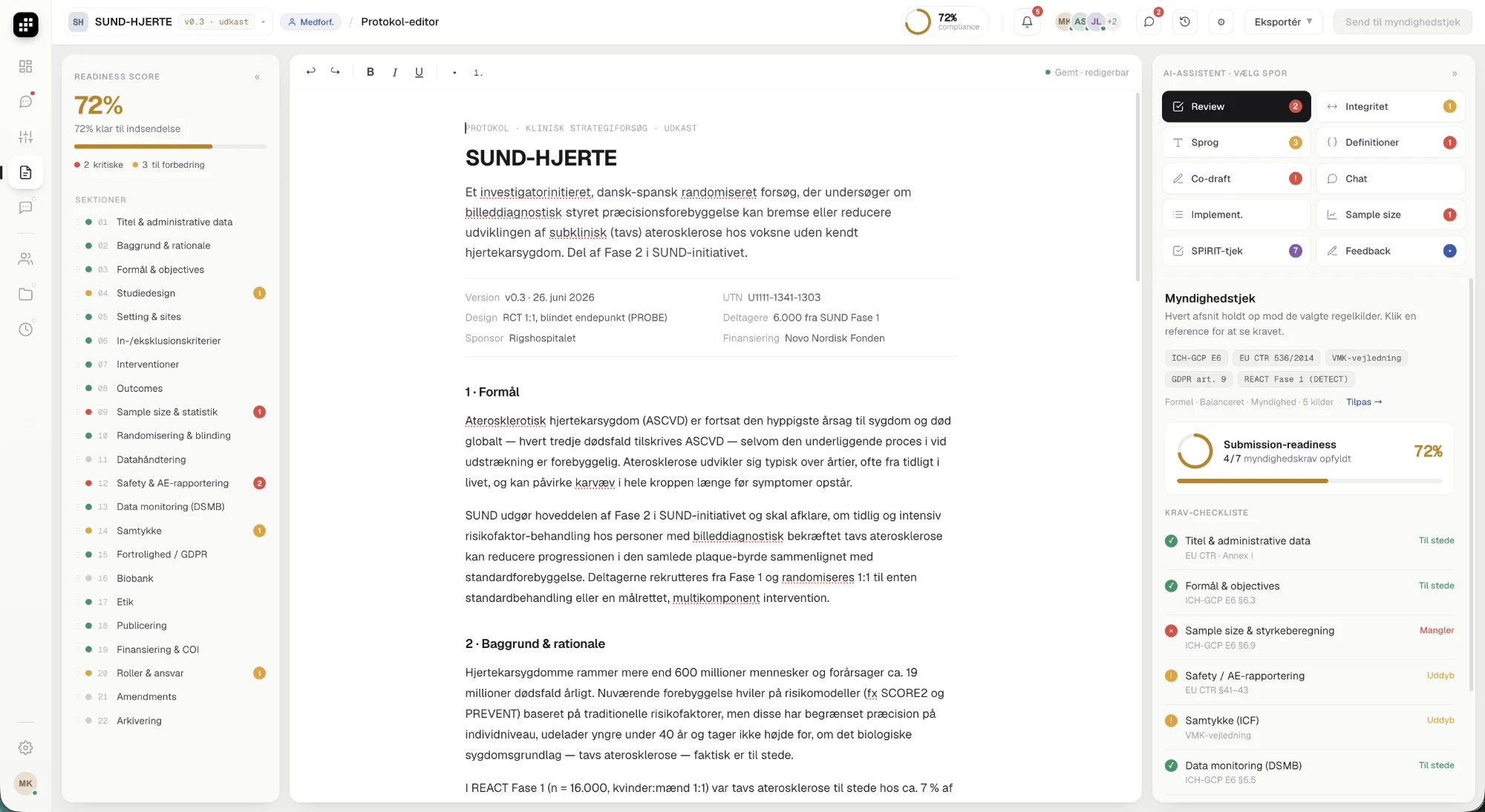Viewport: 1485px width, 812px height.
Task: Select the Feedback track
Action: coord(1390,251)
